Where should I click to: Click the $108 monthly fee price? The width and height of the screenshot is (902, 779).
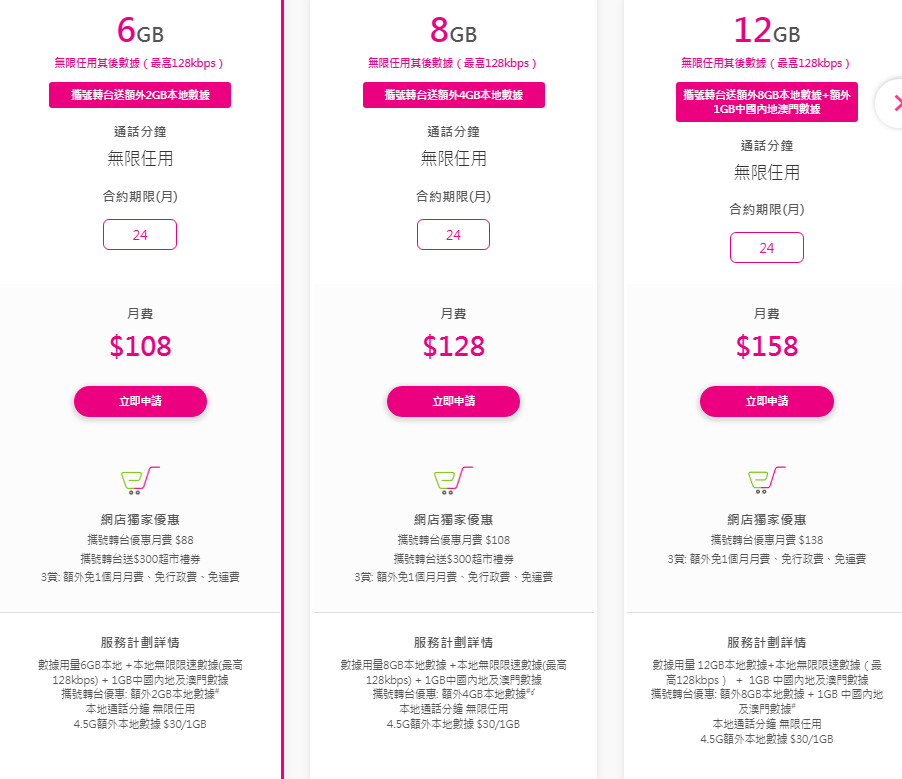click(x=140, y=346)
